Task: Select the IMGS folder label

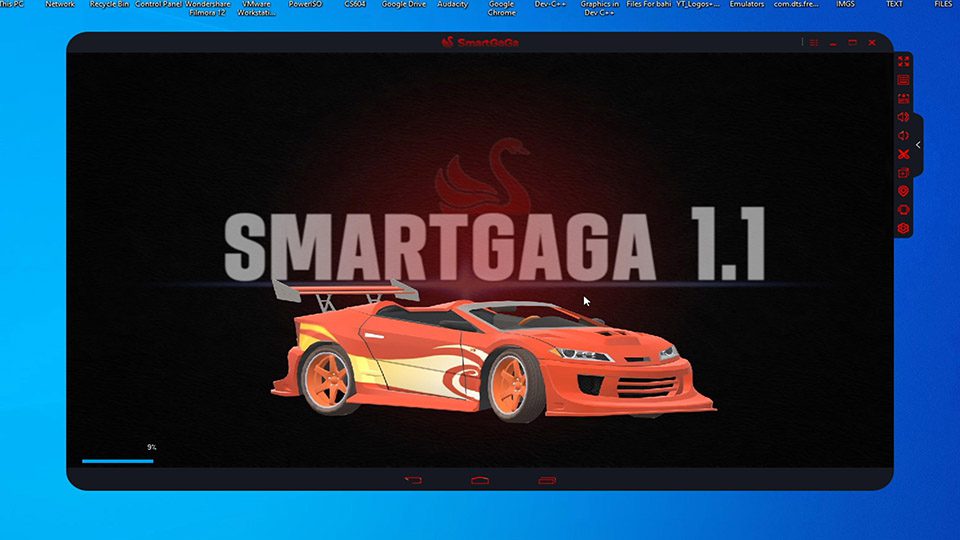Action: [x=845, y=4]
